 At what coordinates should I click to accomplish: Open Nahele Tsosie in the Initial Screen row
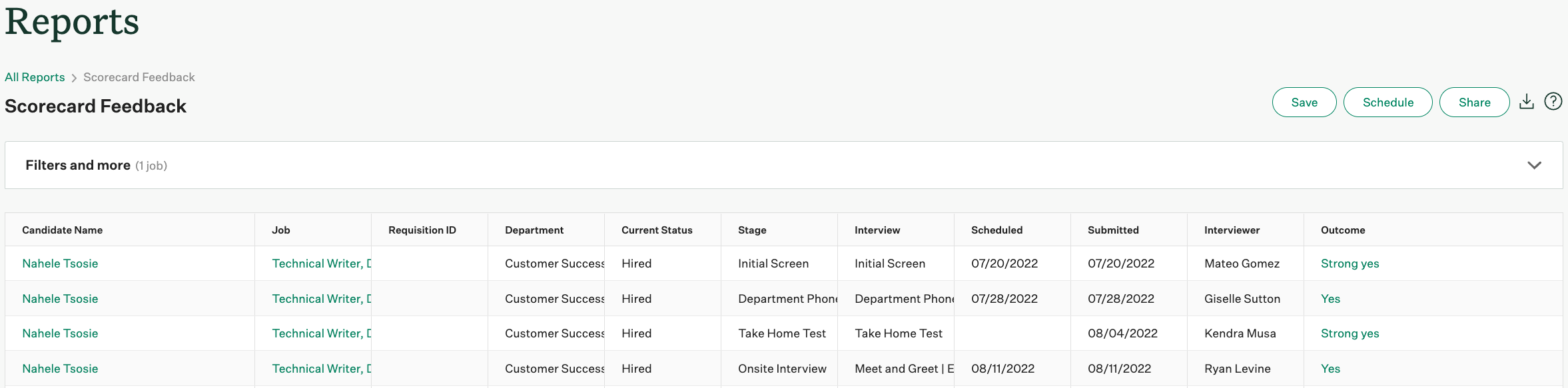60,264
